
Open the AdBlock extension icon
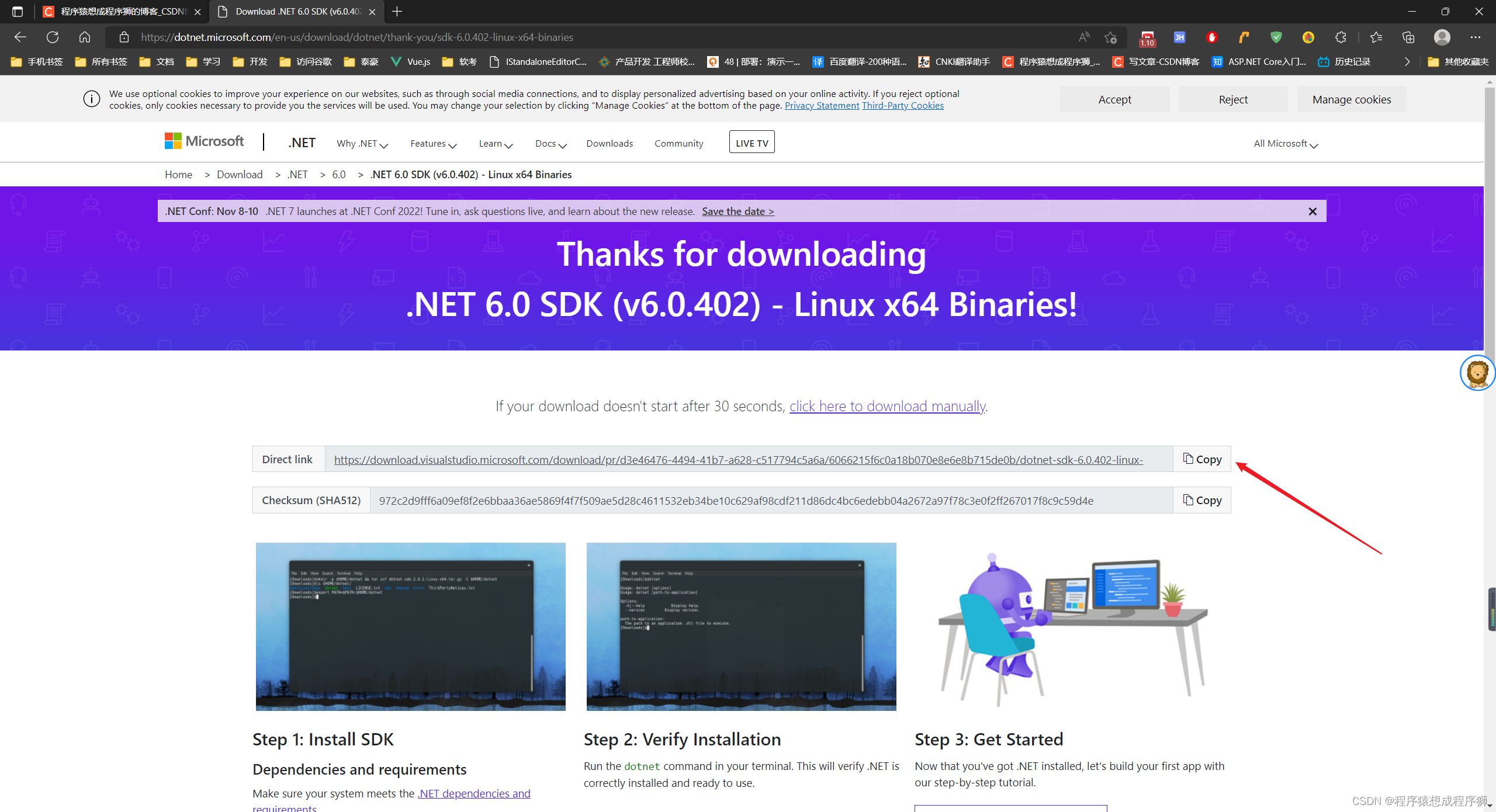click(x=1211, y=37)
